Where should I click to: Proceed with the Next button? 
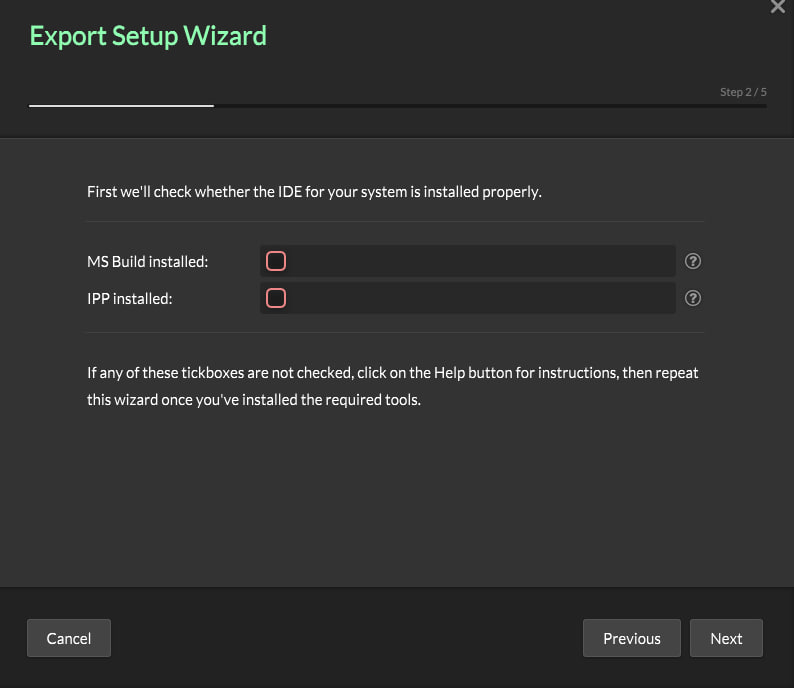[x=726, y=638]
